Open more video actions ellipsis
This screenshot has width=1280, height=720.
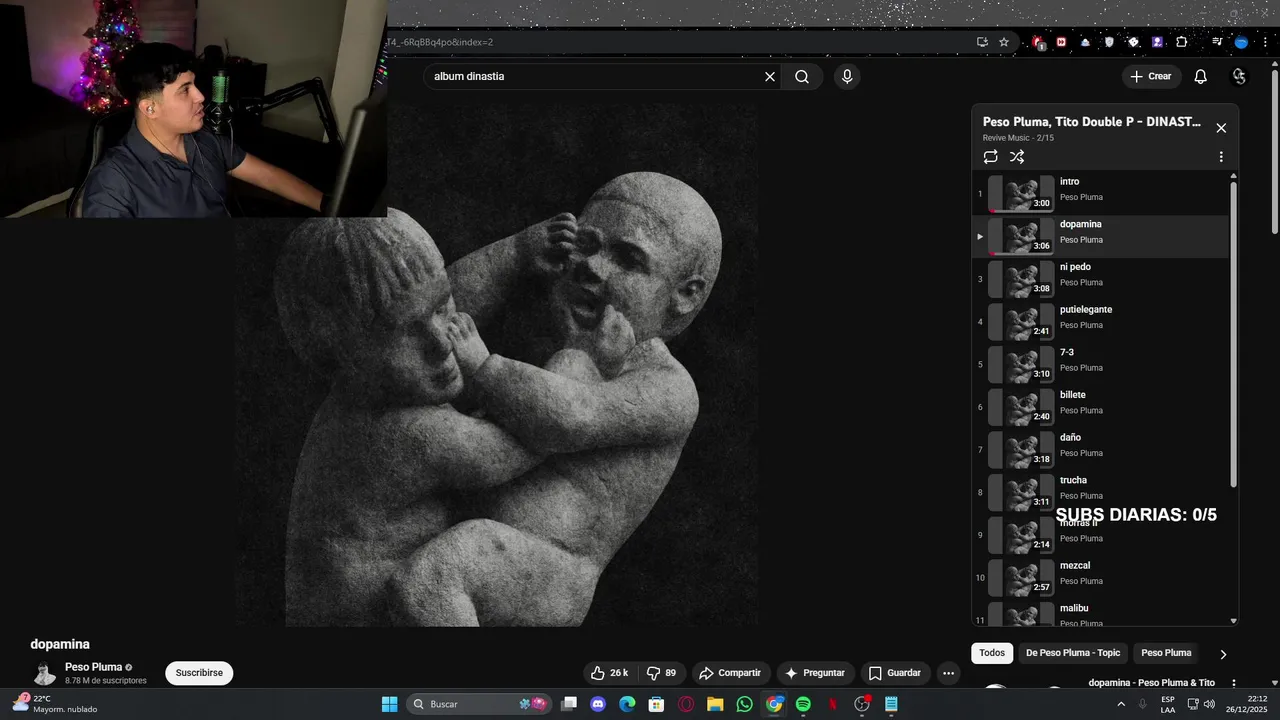948,673
